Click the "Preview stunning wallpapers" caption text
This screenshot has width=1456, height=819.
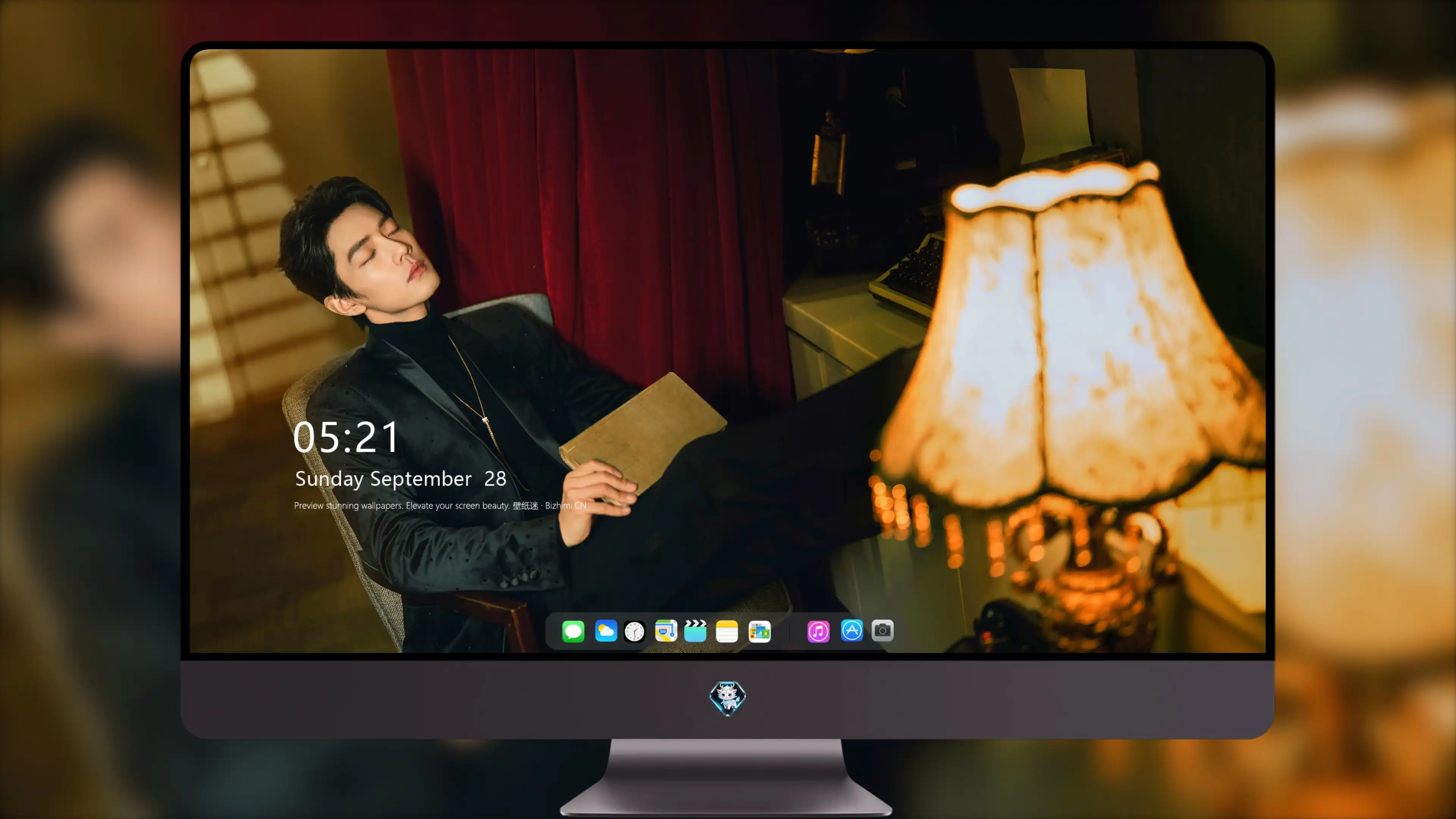click(x=440, y=505)
